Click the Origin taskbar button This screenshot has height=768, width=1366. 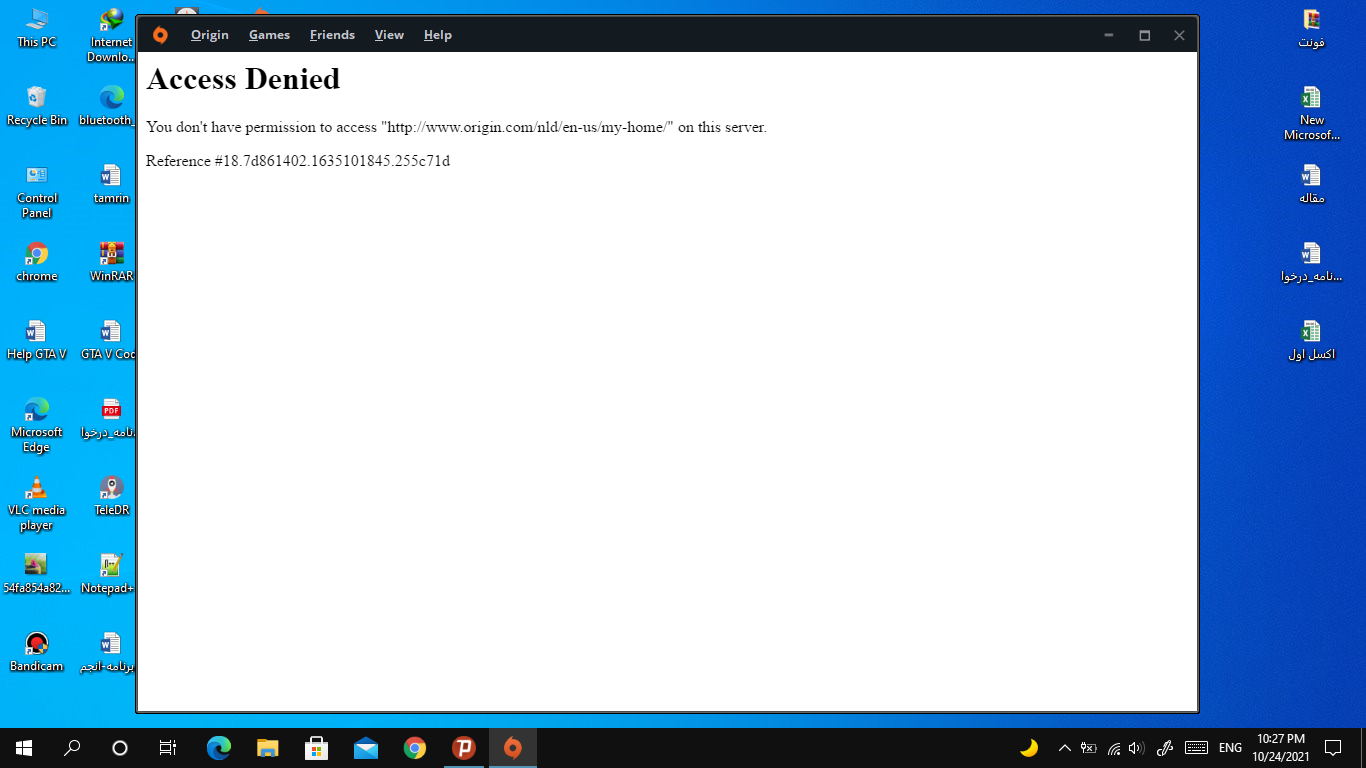(513, 748)
